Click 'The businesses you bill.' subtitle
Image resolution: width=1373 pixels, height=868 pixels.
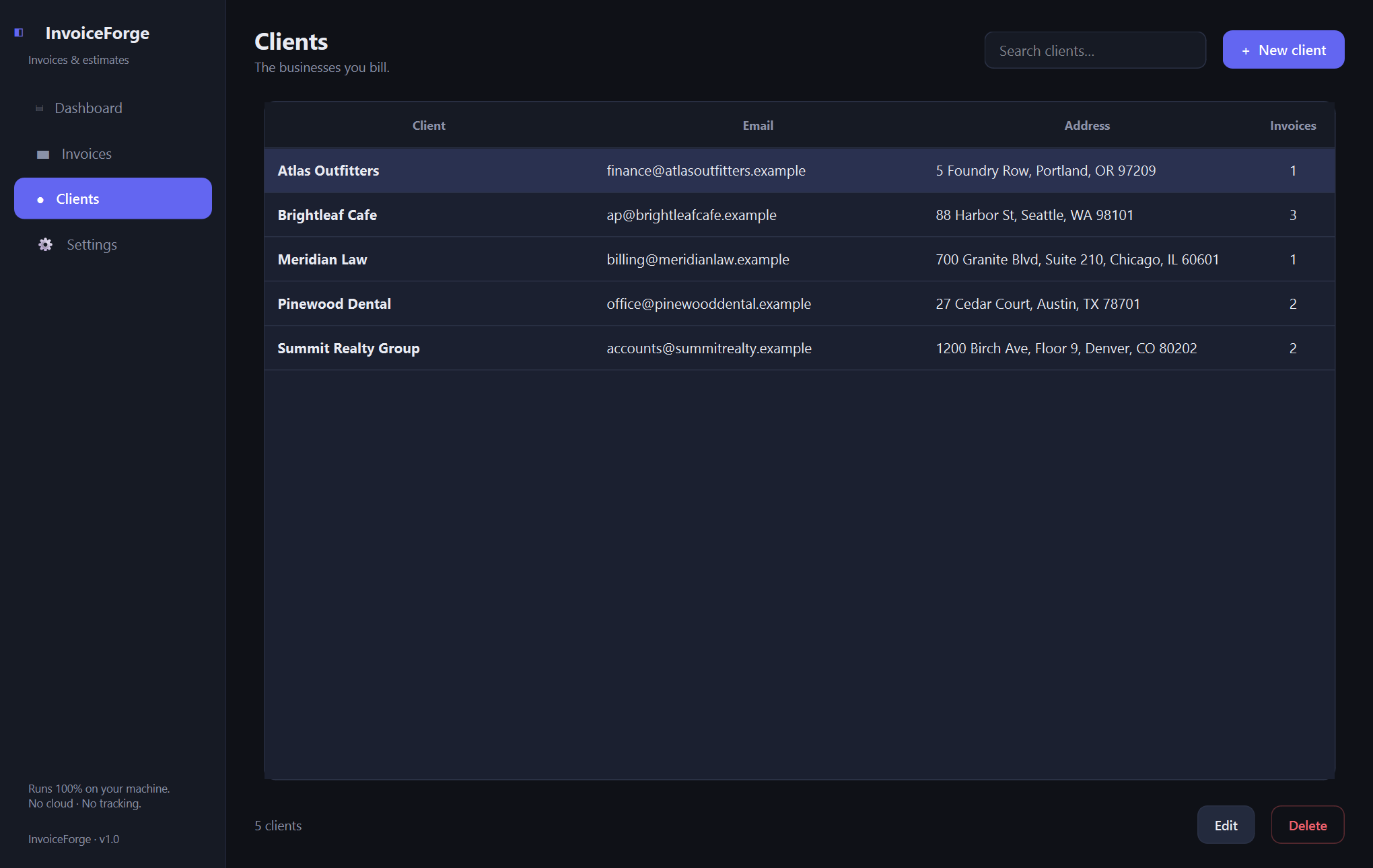[x=322, y=67]
